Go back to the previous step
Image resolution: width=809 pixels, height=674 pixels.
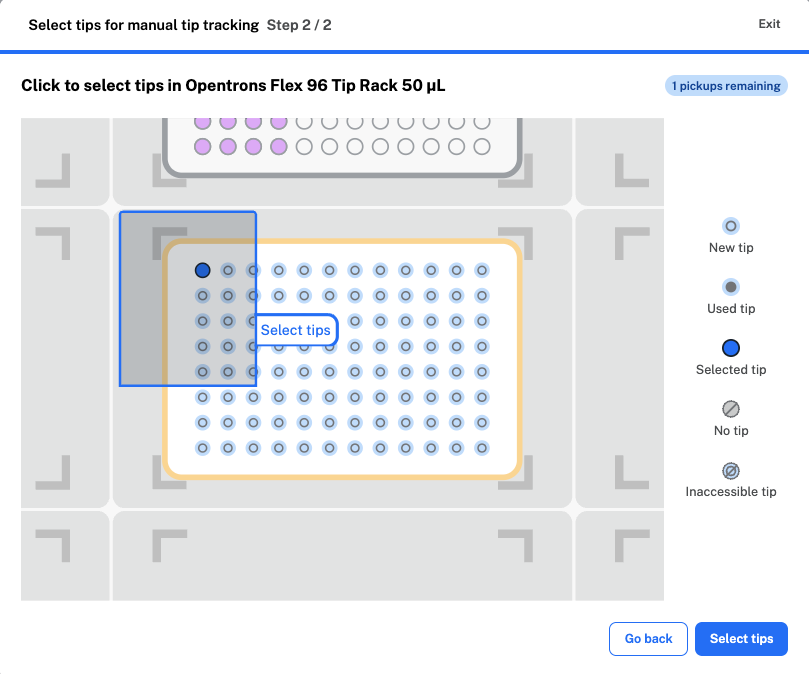coord(648,639)
